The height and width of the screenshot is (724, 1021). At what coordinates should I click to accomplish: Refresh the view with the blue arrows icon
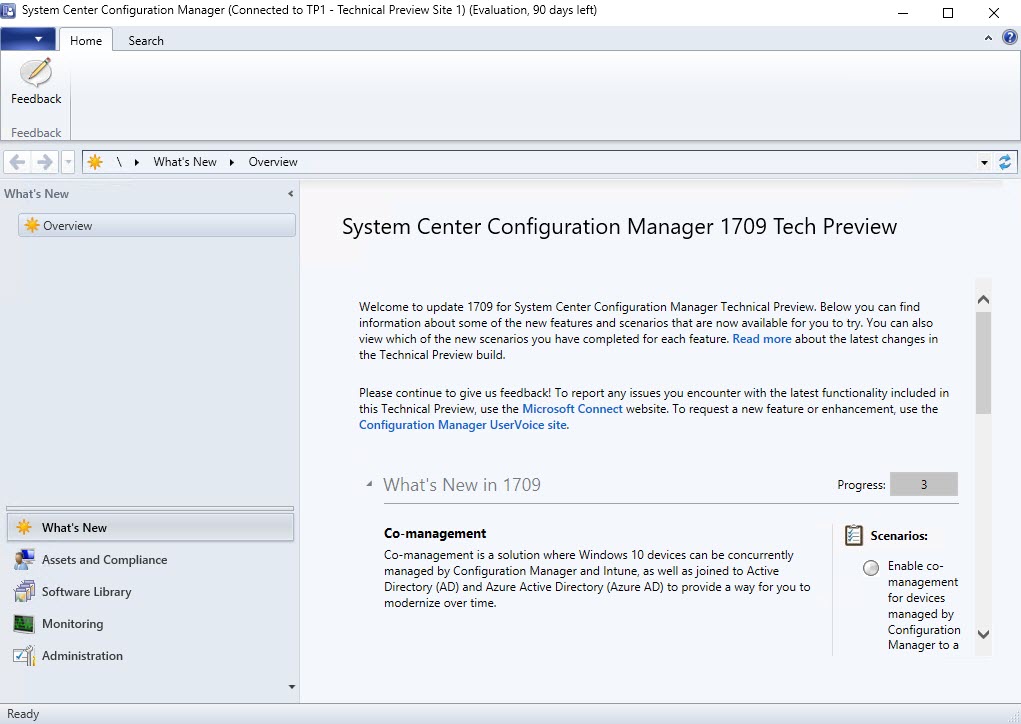pos(1005,161)
